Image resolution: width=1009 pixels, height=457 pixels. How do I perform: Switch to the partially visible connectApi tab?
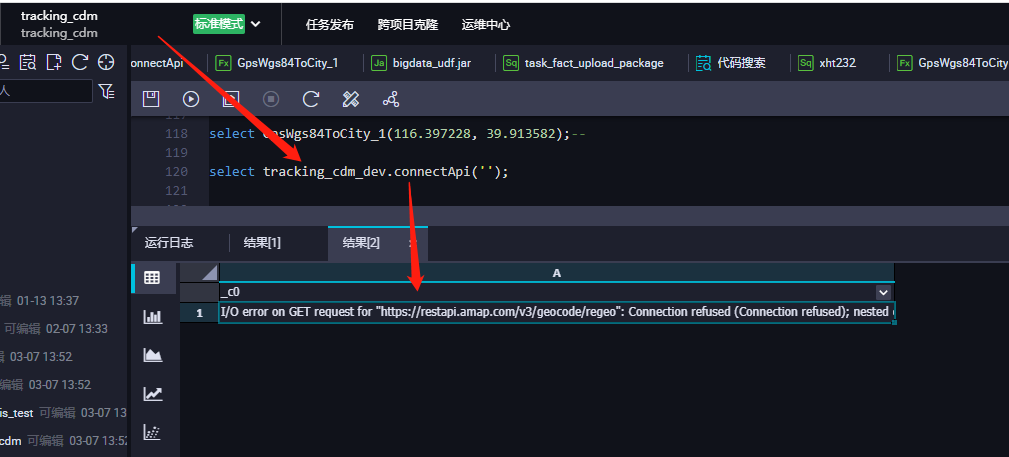pos(157,63)
